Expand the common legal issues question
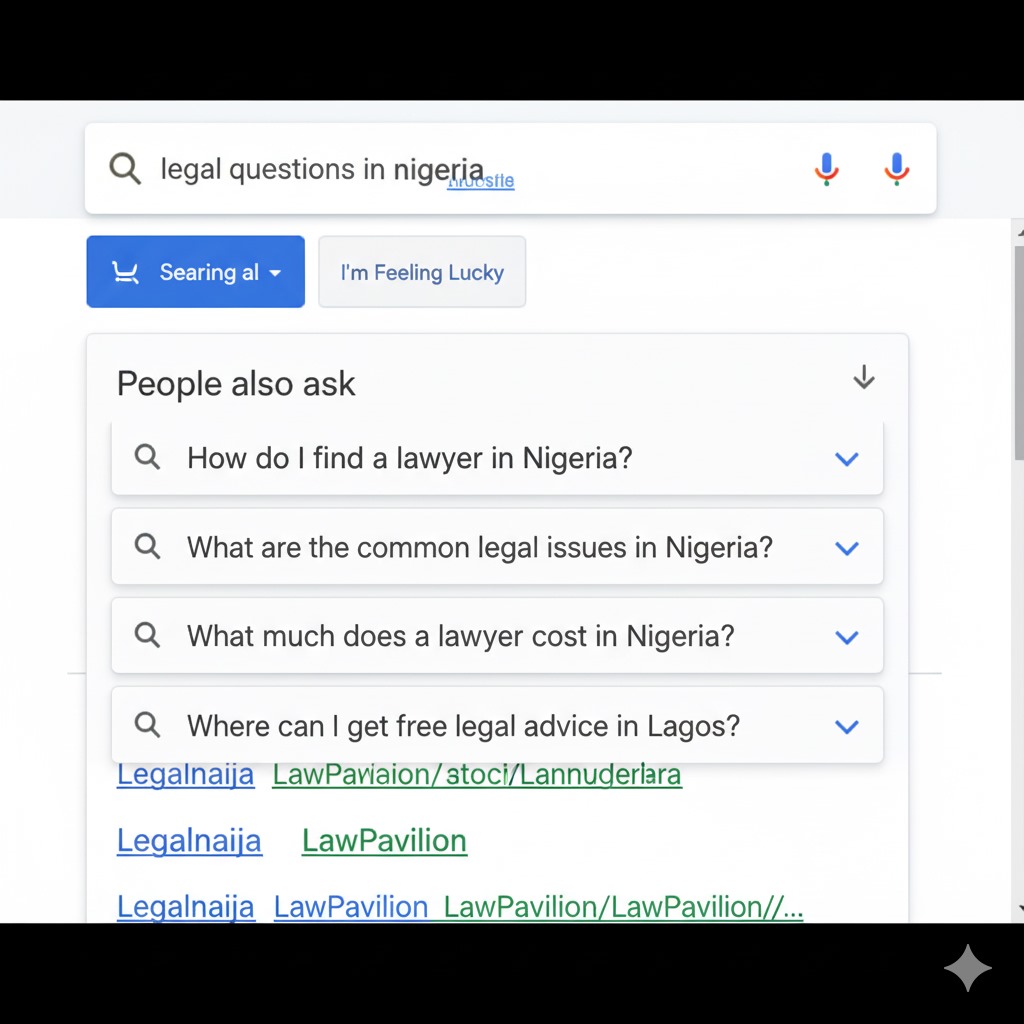The image size is (1024, 1024). [846, 548]
